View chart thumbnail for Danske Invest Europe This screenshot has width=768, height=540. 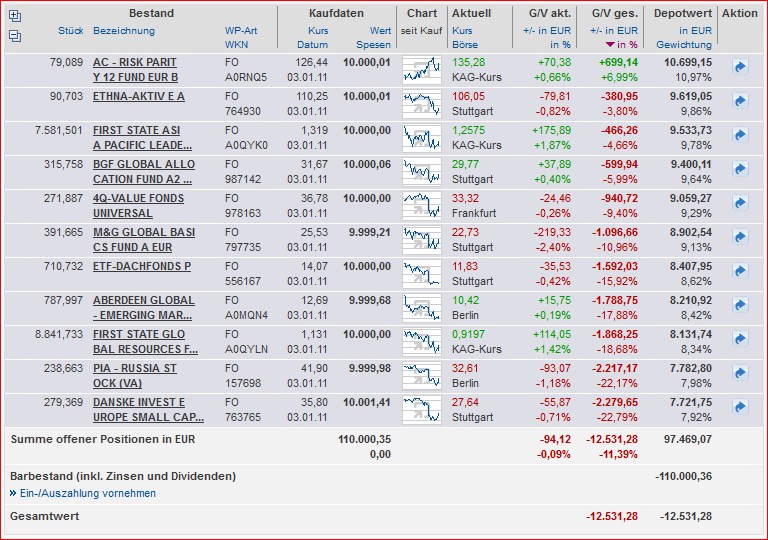point(422,410)
